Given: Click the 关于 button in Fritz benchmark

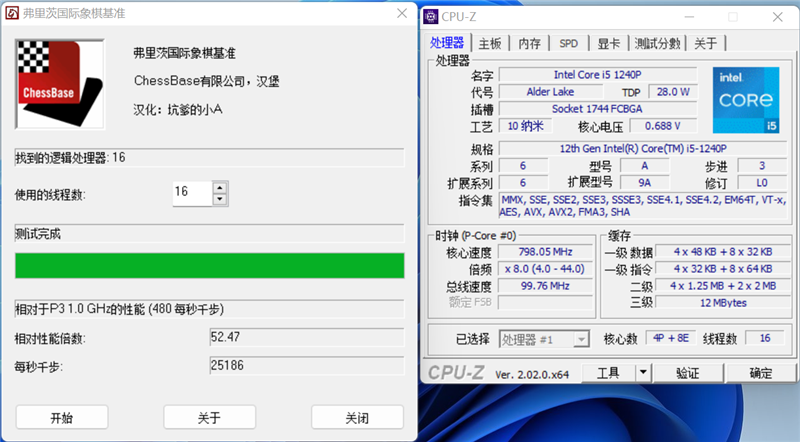Looking at the screenshot, I should click(209, 418).
